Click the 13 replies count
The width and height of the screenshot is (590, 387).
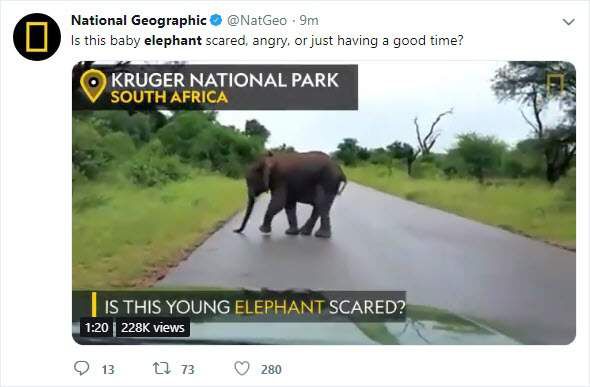click(x=108, y=370)
